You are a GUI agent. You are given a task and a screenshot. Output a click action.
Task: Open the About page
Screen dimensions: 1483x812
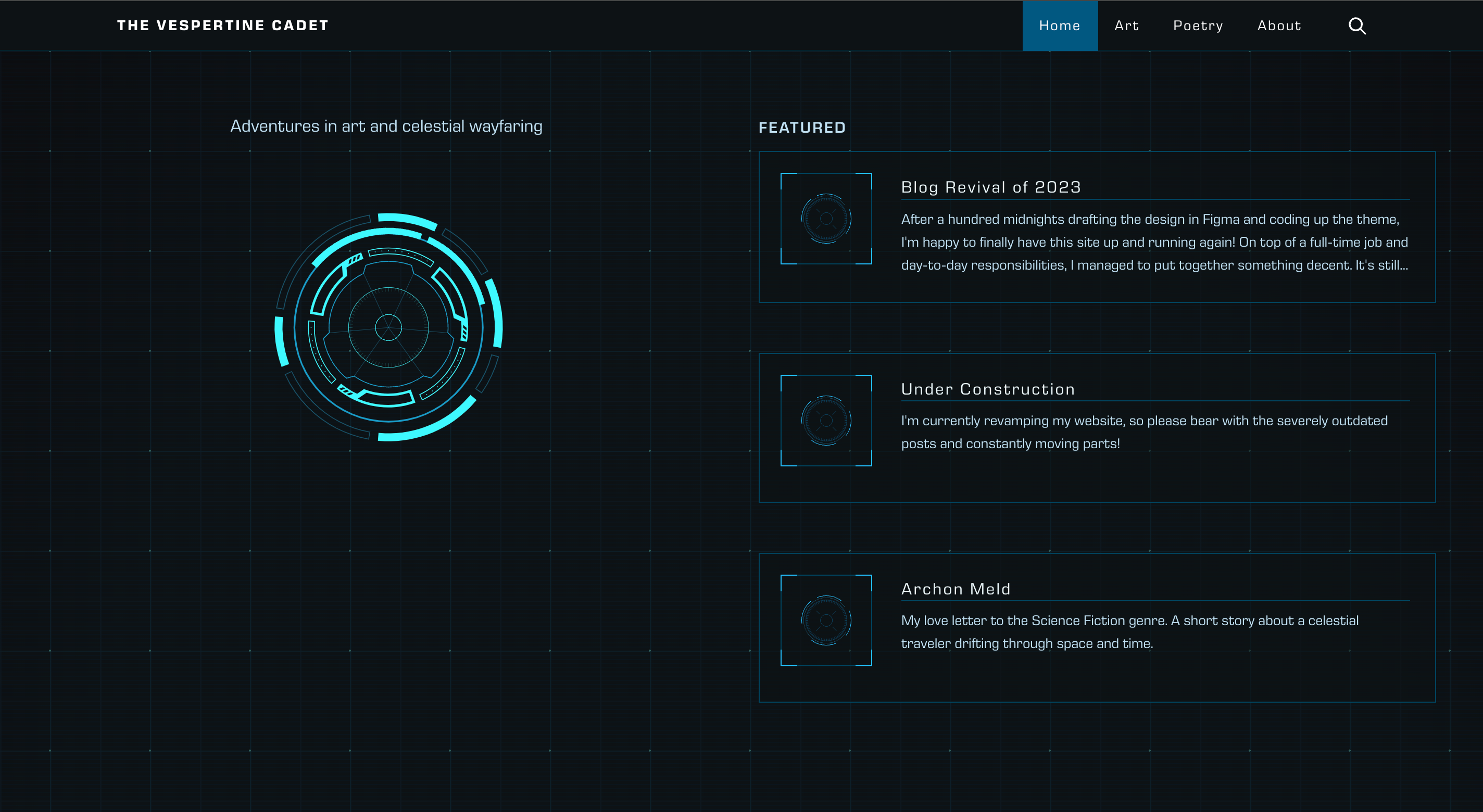pos(1279,26)
